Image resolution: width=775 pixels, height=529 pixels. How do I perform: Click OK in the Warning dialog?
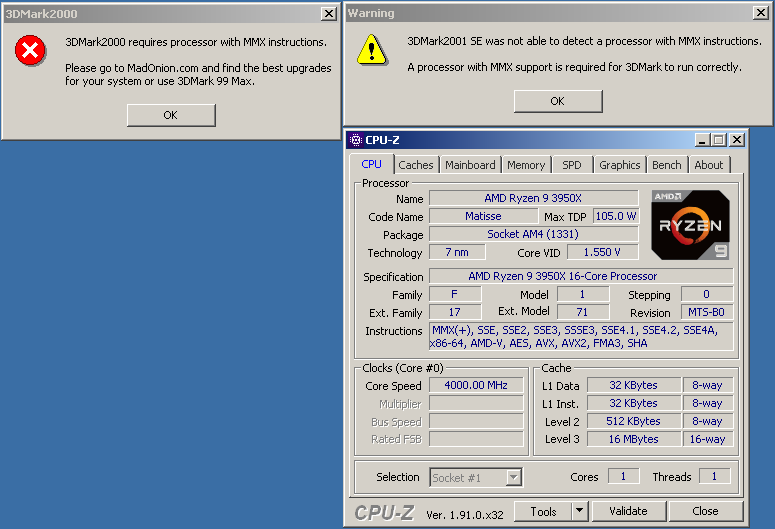pos(558,101)
